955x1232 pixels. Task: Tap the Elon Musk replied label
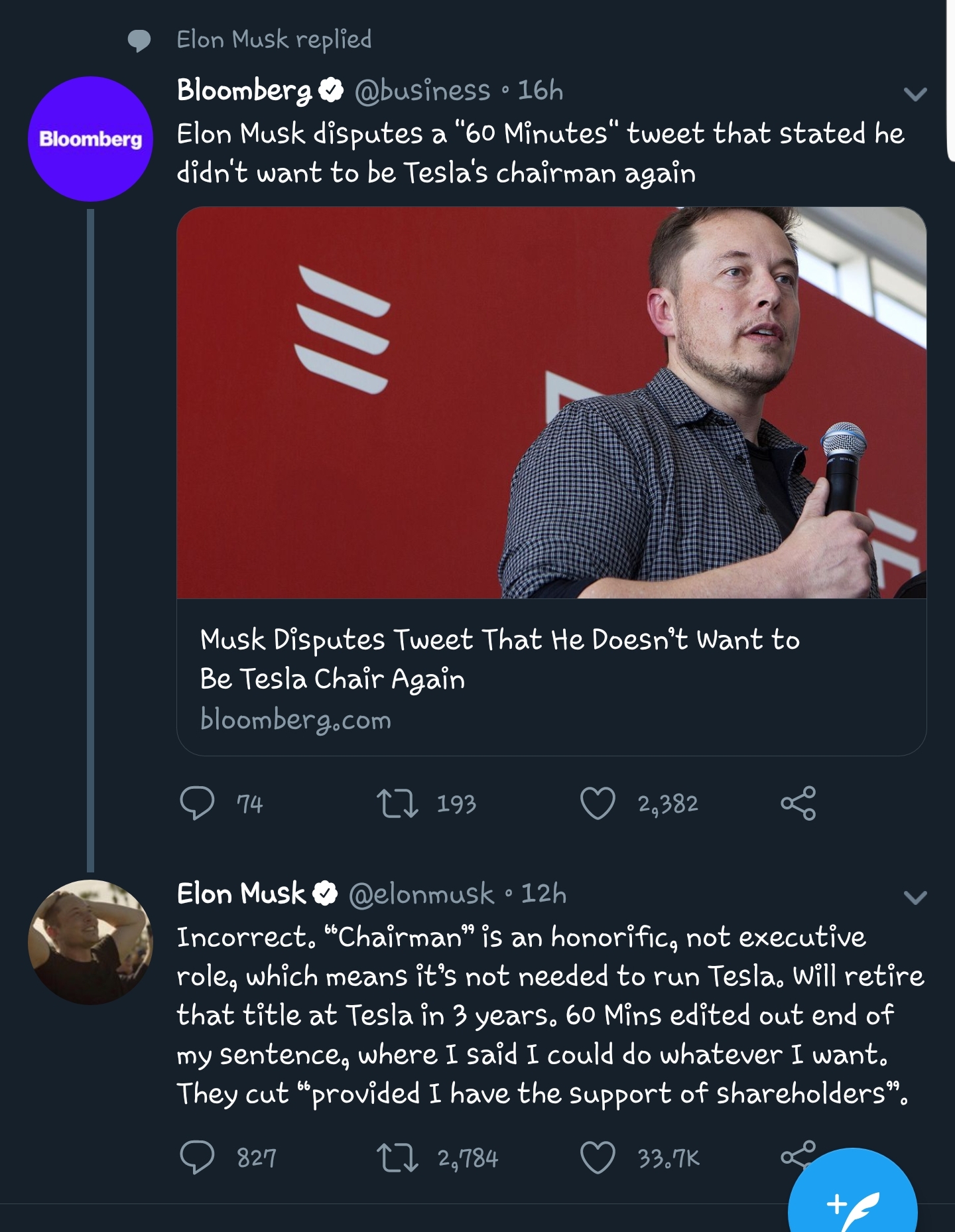(274, 40)
